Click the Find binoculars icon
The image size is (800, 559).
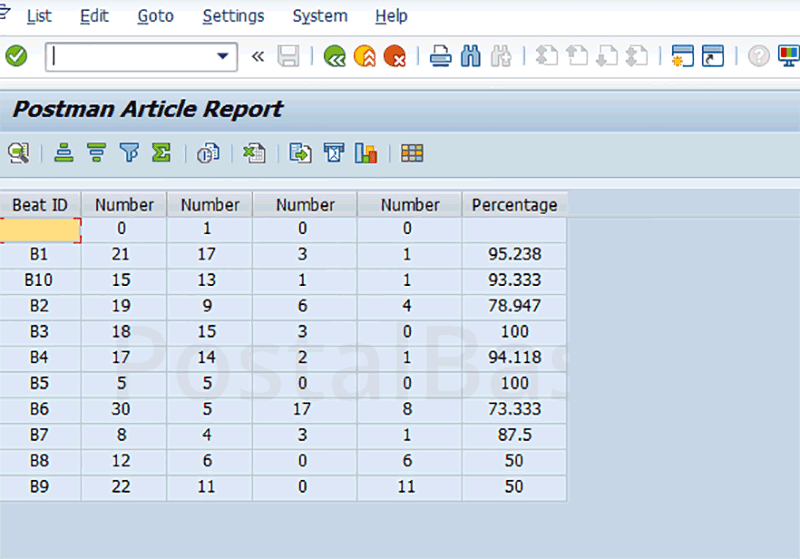471,57
